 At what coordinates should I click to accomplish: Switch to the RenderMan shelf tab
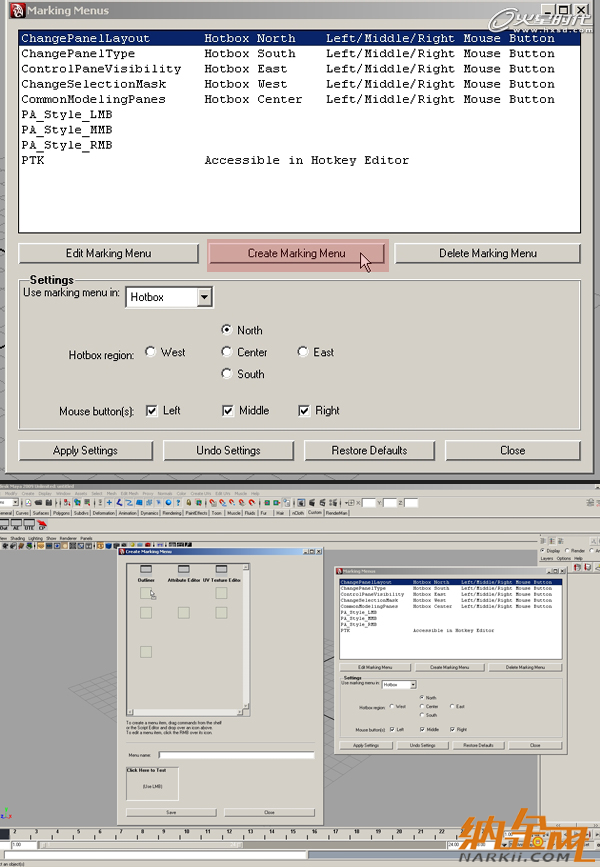point(336,513)
